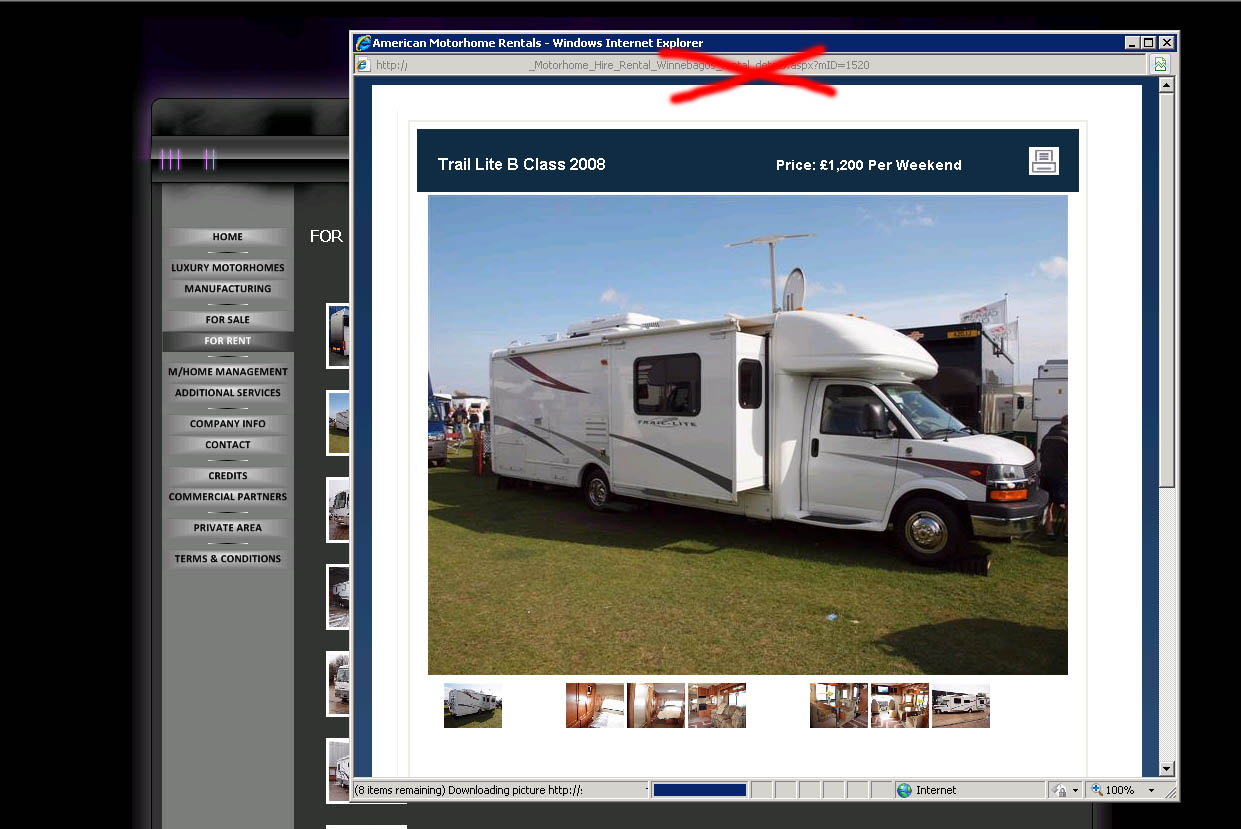This screenshot has height=829, width=1241.
Task: Open TERMS & CONDITIONS in the sidebar
Action: coord(228,559)
